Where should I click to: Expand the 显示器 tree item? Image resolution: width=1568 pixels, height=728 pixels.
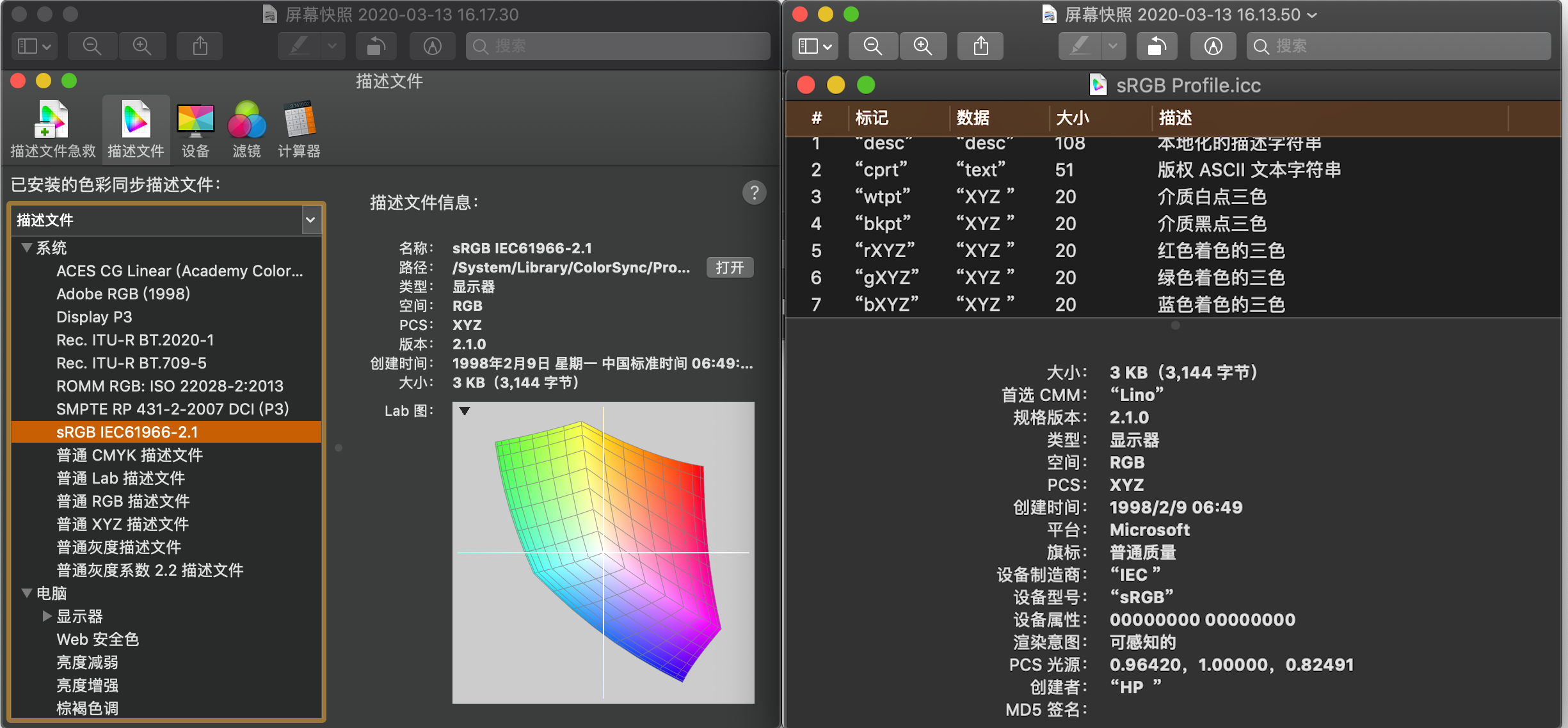click(47, 616)
